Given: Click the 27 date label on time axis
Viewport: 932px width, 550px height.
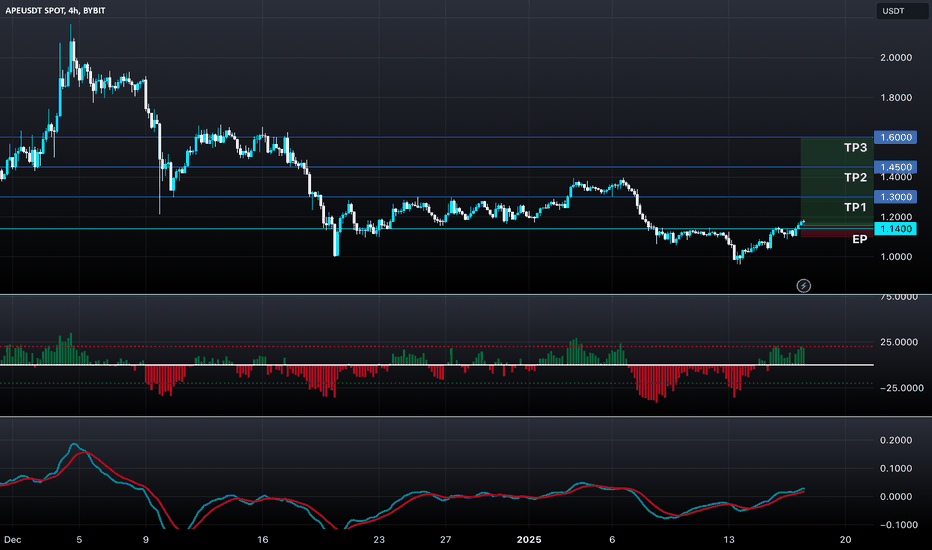Looking at the screenshot, I should (x=445, y=540).
